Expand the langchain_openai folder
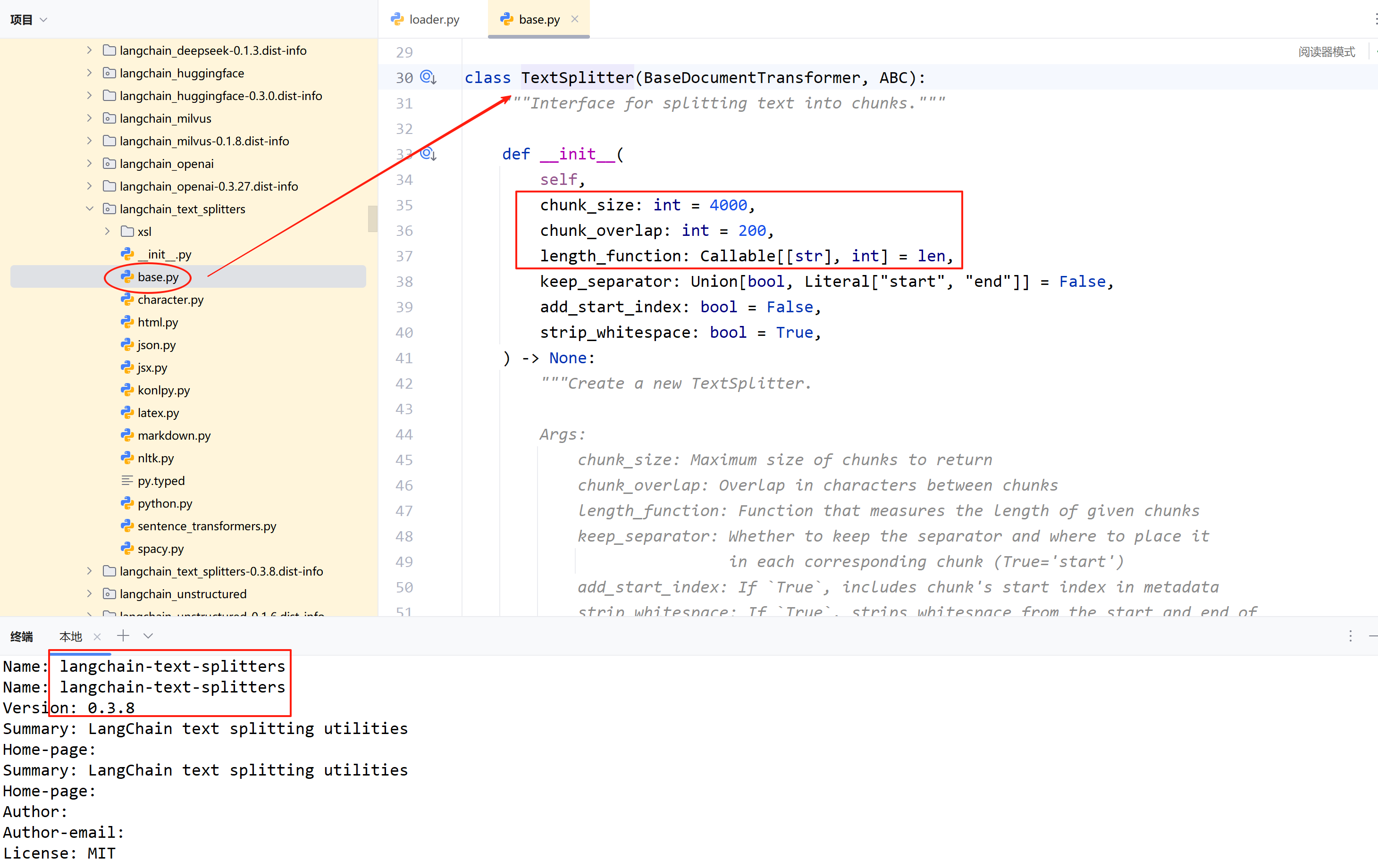This screenshot has width=1378, height=868. click(x=89, y=163)
